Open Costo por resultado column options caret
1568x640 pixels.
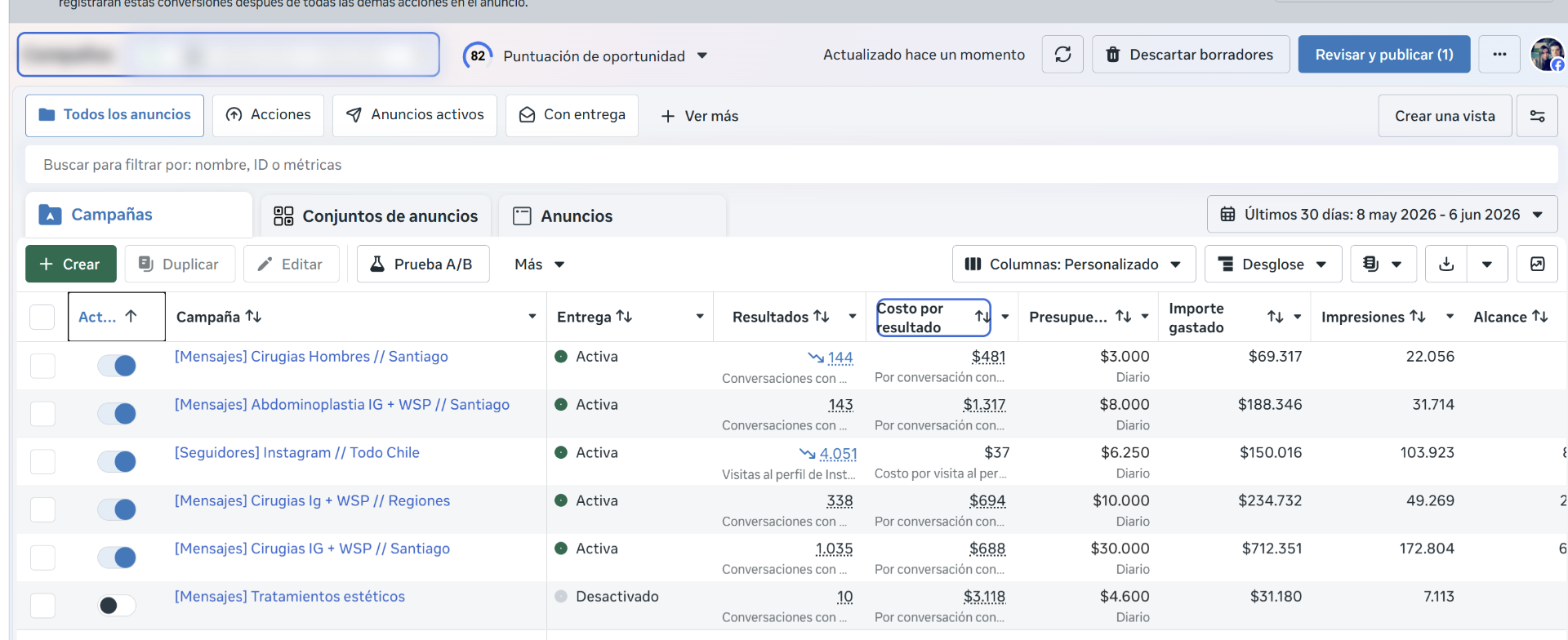click(x=1005, y=317)
